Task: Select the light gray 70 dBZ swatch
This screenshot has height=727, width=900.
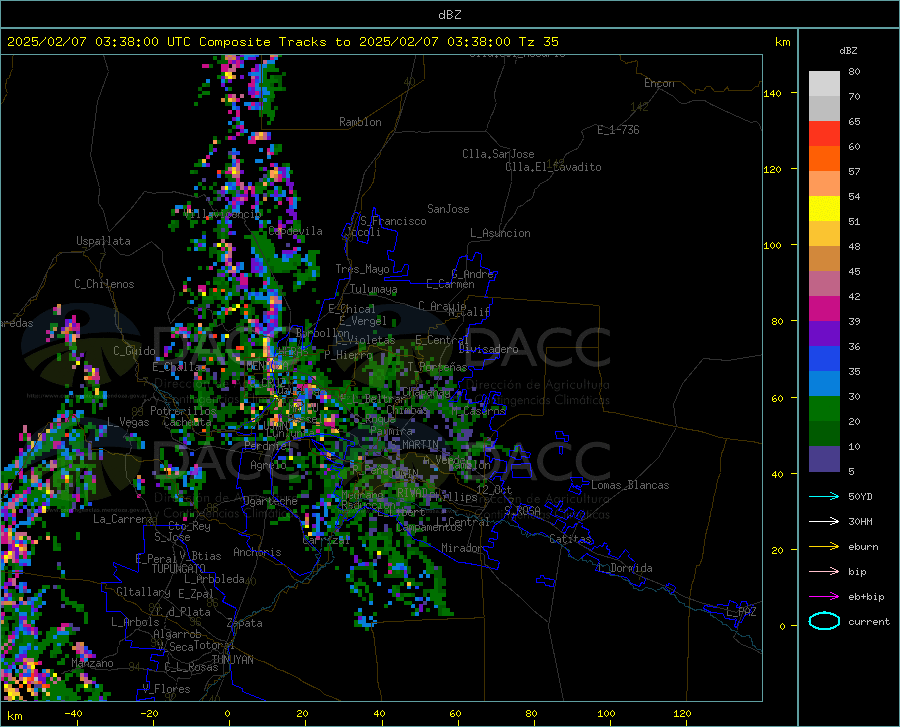Action: coord(824,84)
